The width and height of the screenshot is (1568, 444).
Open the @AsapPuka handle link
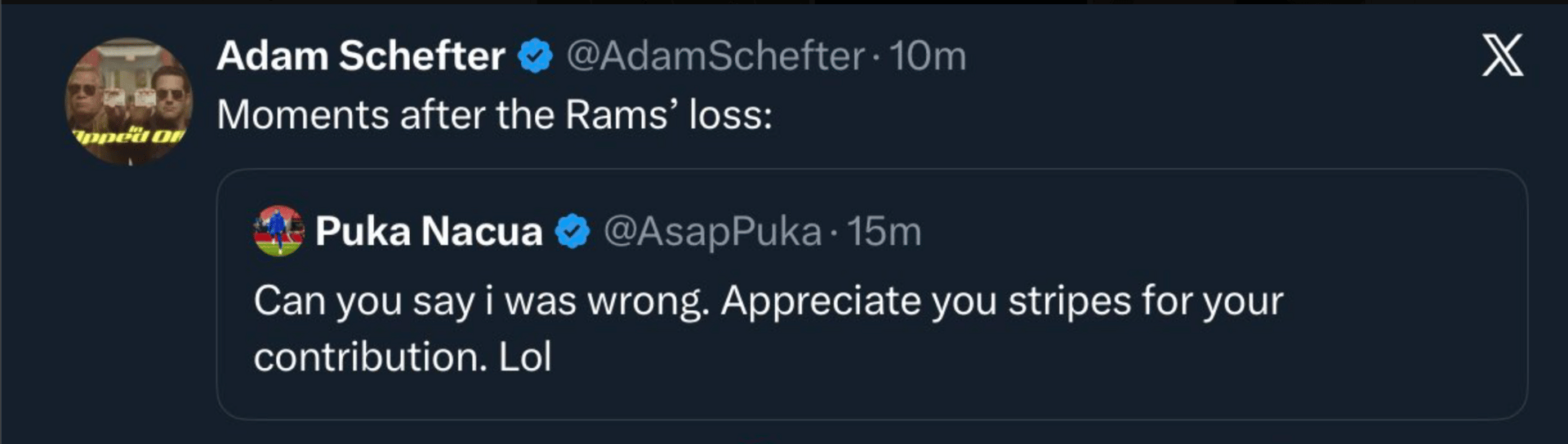click(712, 231)
